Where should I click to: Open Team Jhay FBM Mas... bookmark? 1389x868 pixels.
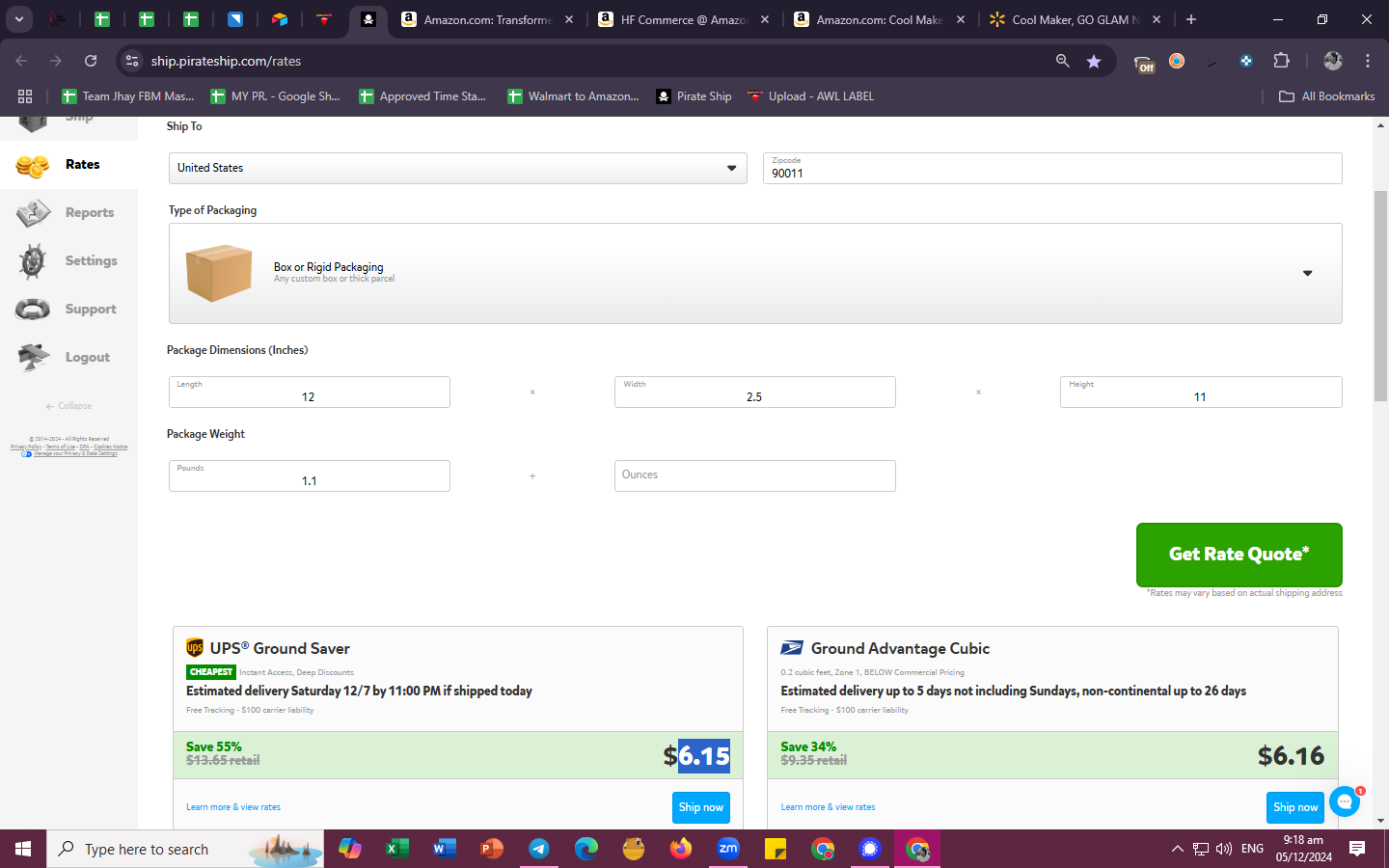click(127, 96)
